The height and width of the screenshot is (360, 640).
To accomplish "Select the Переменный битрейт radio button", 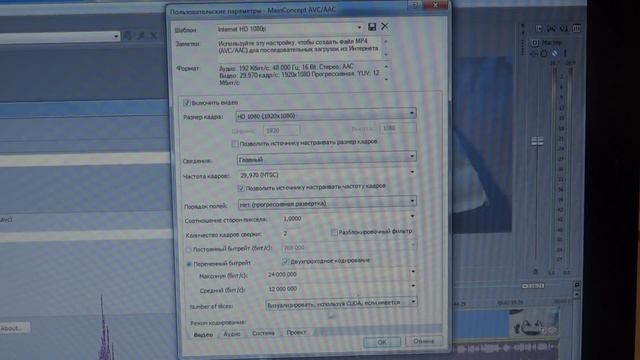I will point(189,264).
